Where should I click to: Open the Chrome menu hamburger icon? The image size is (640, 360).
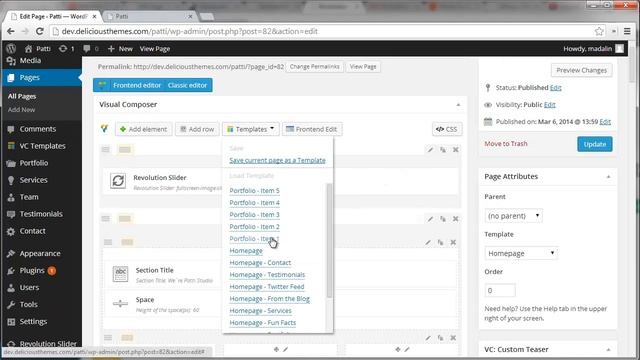coord(627,31)
